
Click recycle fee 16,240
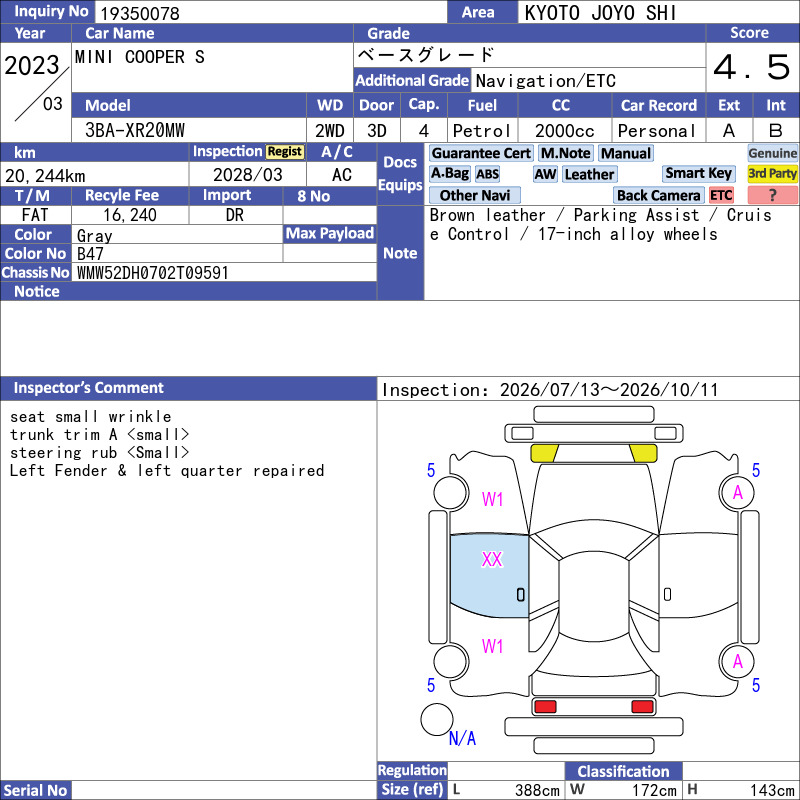pos(130,215)
